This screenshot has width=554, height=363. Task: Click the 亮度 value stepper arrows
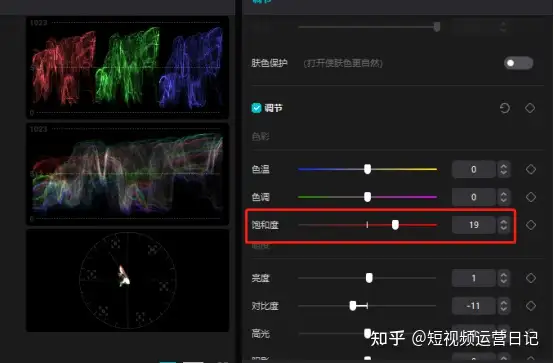coord(503,278)
